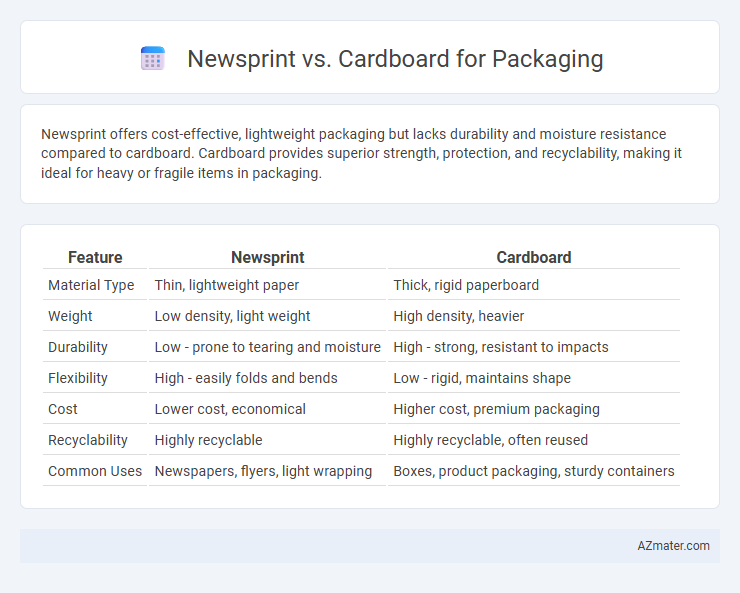Click the 'Common Uses' row label

click(x=95, y=471)
